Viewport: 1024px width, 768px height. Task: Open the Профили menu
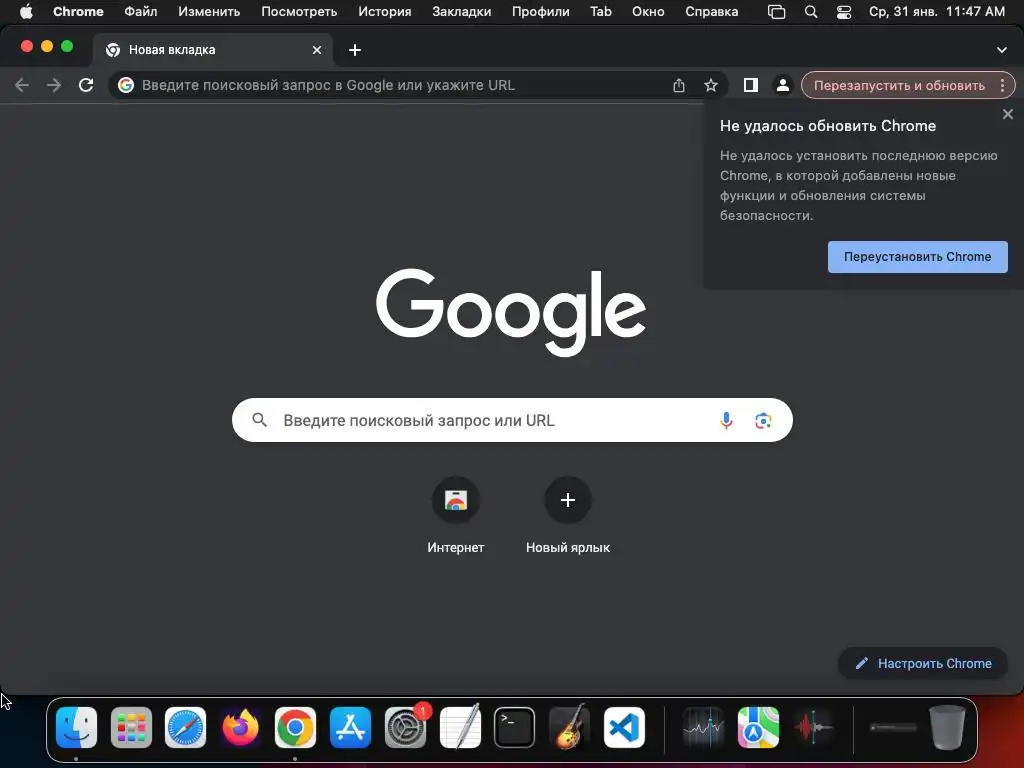pyautogui.click(x=541, y=12)
